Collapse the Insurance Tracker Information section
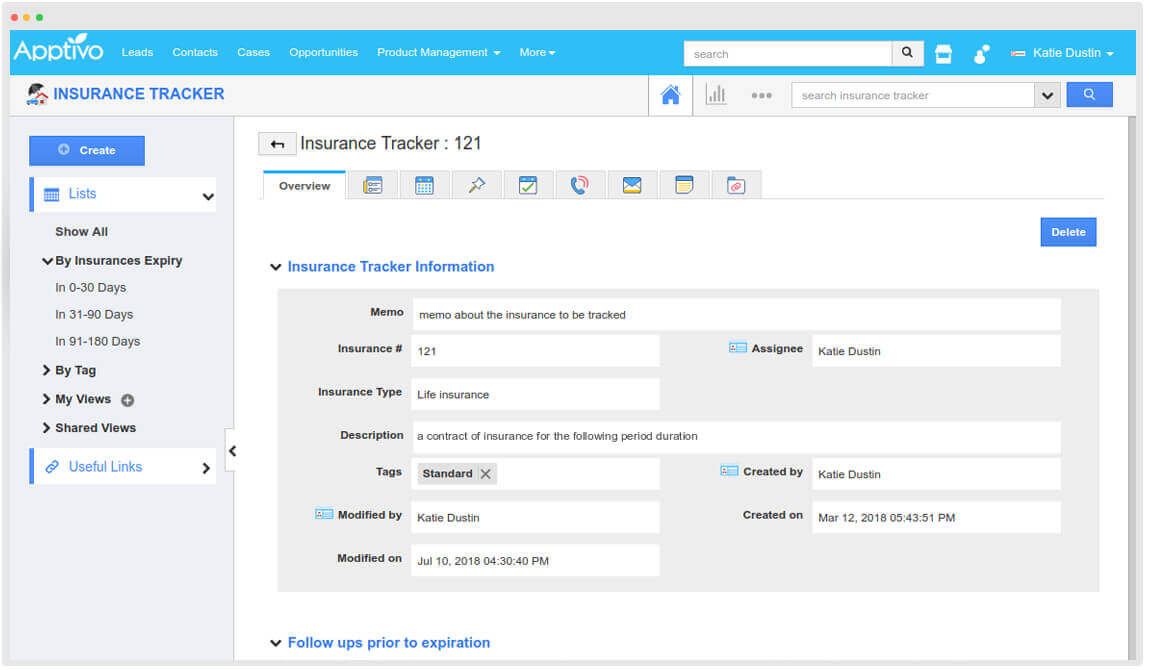The height and width of the screenshot is (670, 1150). 276,267
